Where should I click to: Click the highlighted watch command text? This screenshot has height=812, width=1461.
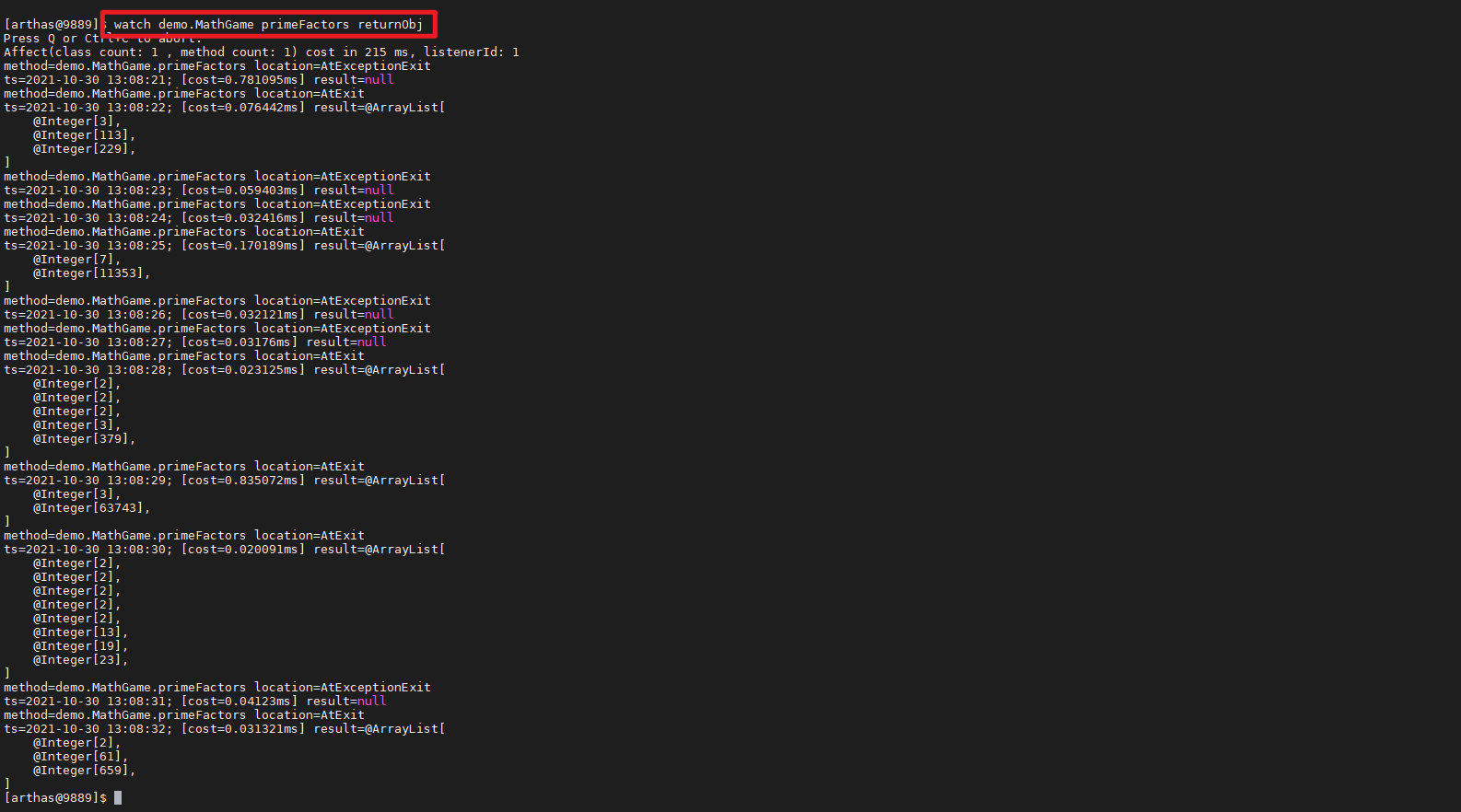coord(268,25)
